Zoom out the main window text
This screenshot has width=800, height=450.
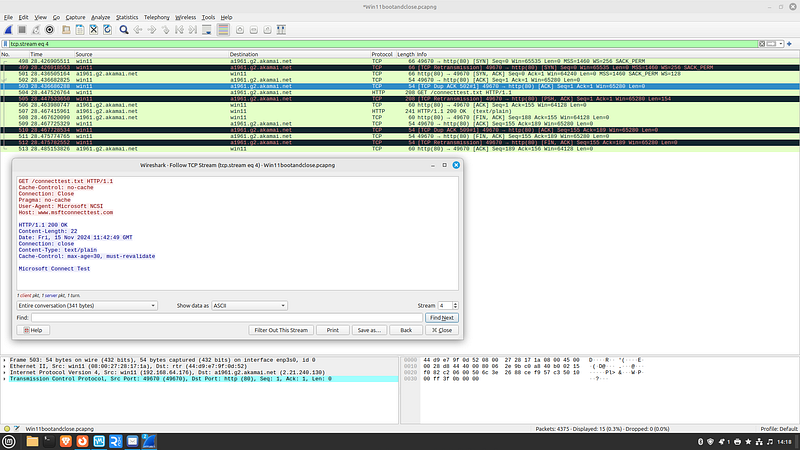coord(254,30)
